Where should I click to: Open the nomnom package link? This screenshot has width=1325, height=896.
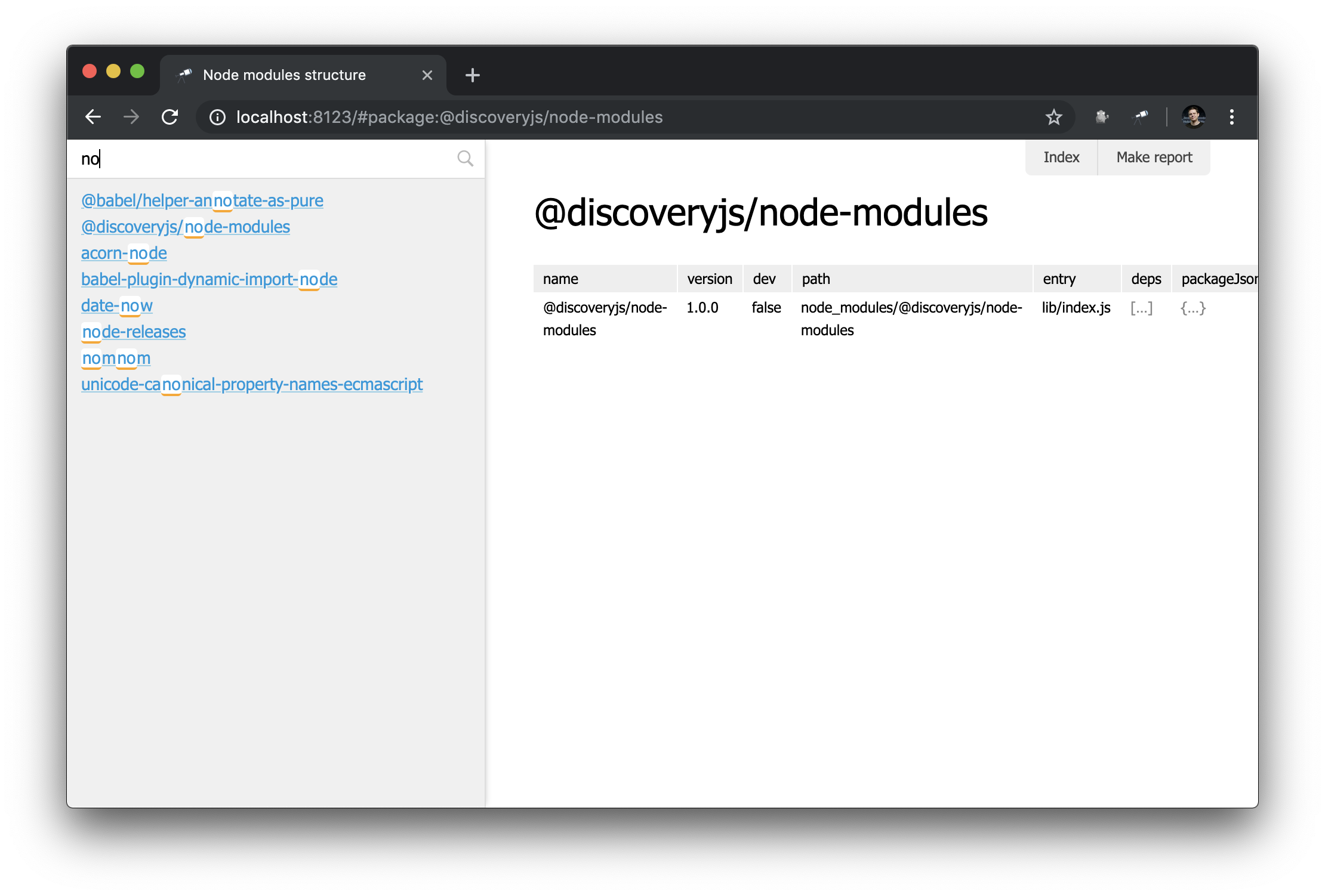click(116, 358)
